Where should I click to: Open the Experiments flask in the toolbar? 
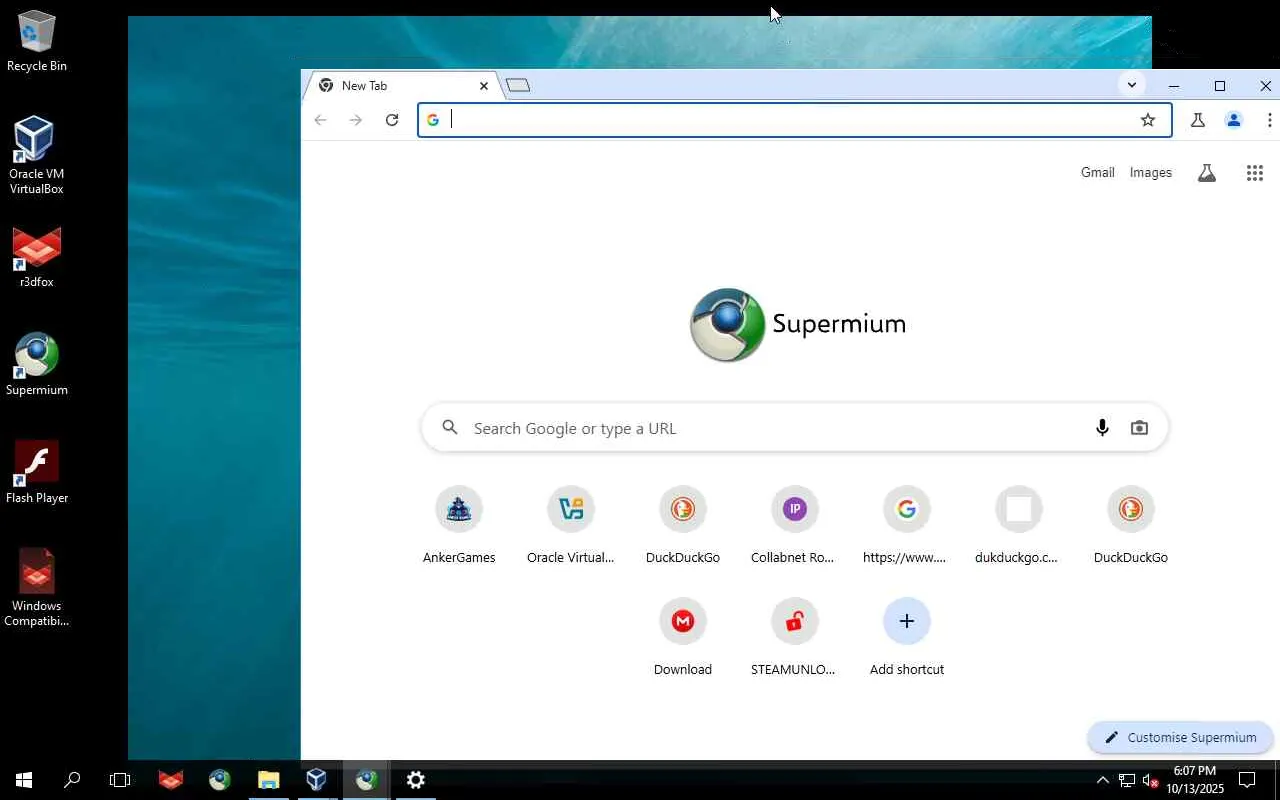(x=1197, y=120)
